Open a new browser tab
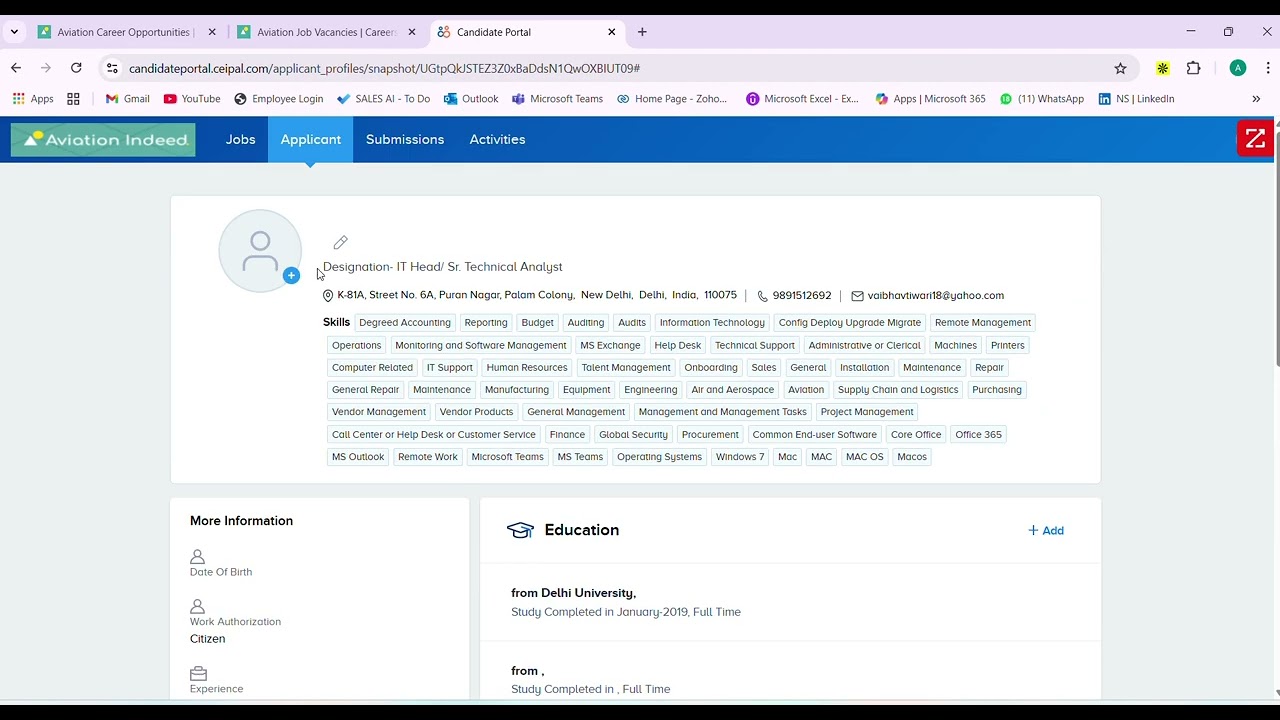Image resolution: width=1280 pixels, height=720 pixels. click(x=642, y=32)
